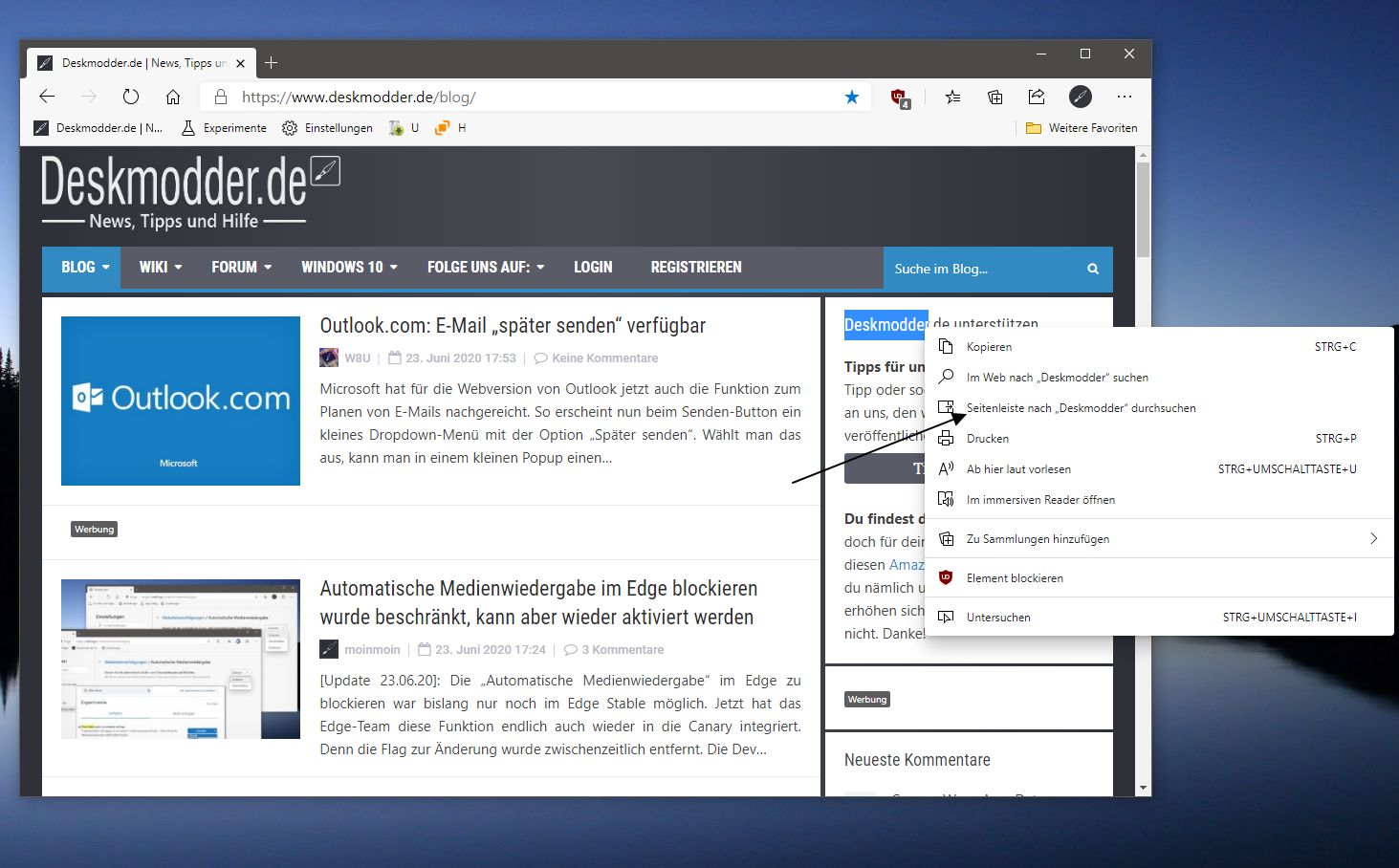
Task: Click the Deskmodder.de site logo
Action: pos(190,191)
